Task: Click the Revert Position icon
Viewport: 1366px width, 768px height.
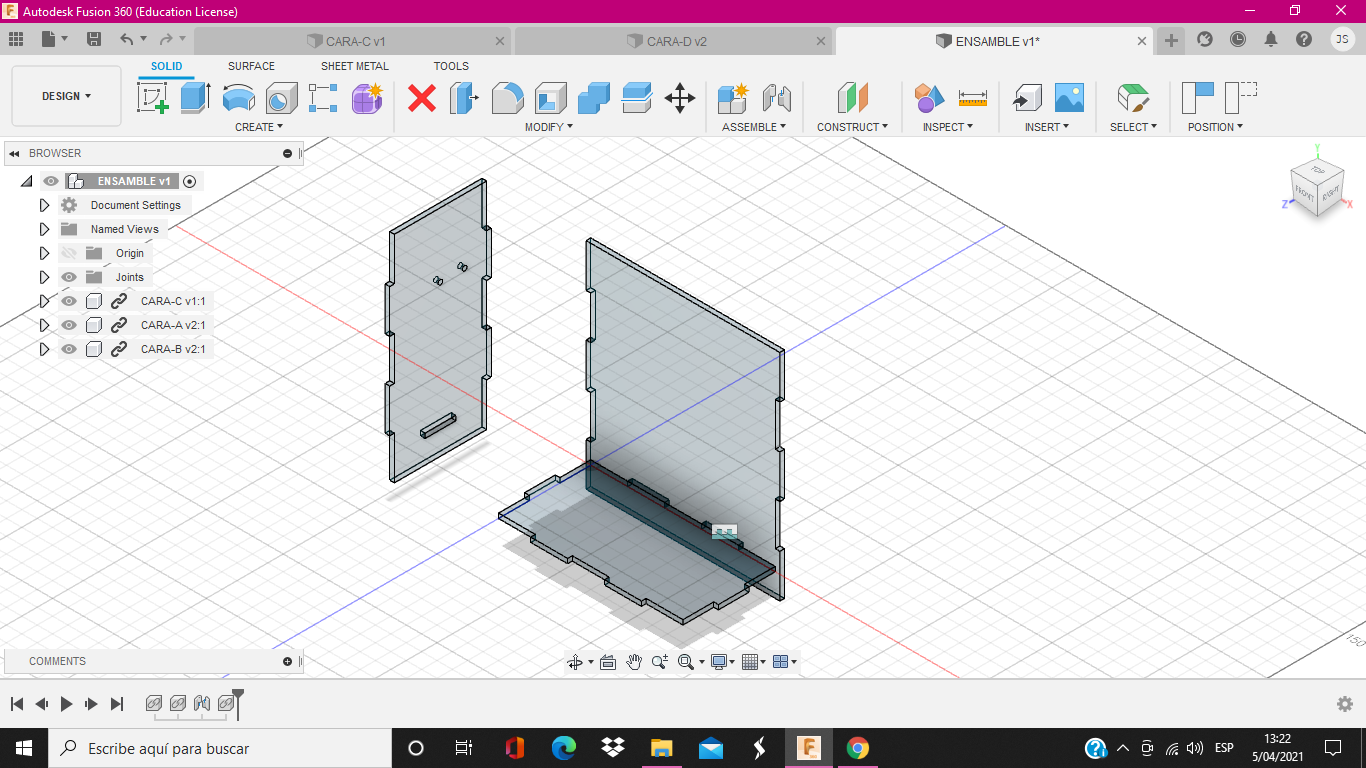Action: [1241, 98]
